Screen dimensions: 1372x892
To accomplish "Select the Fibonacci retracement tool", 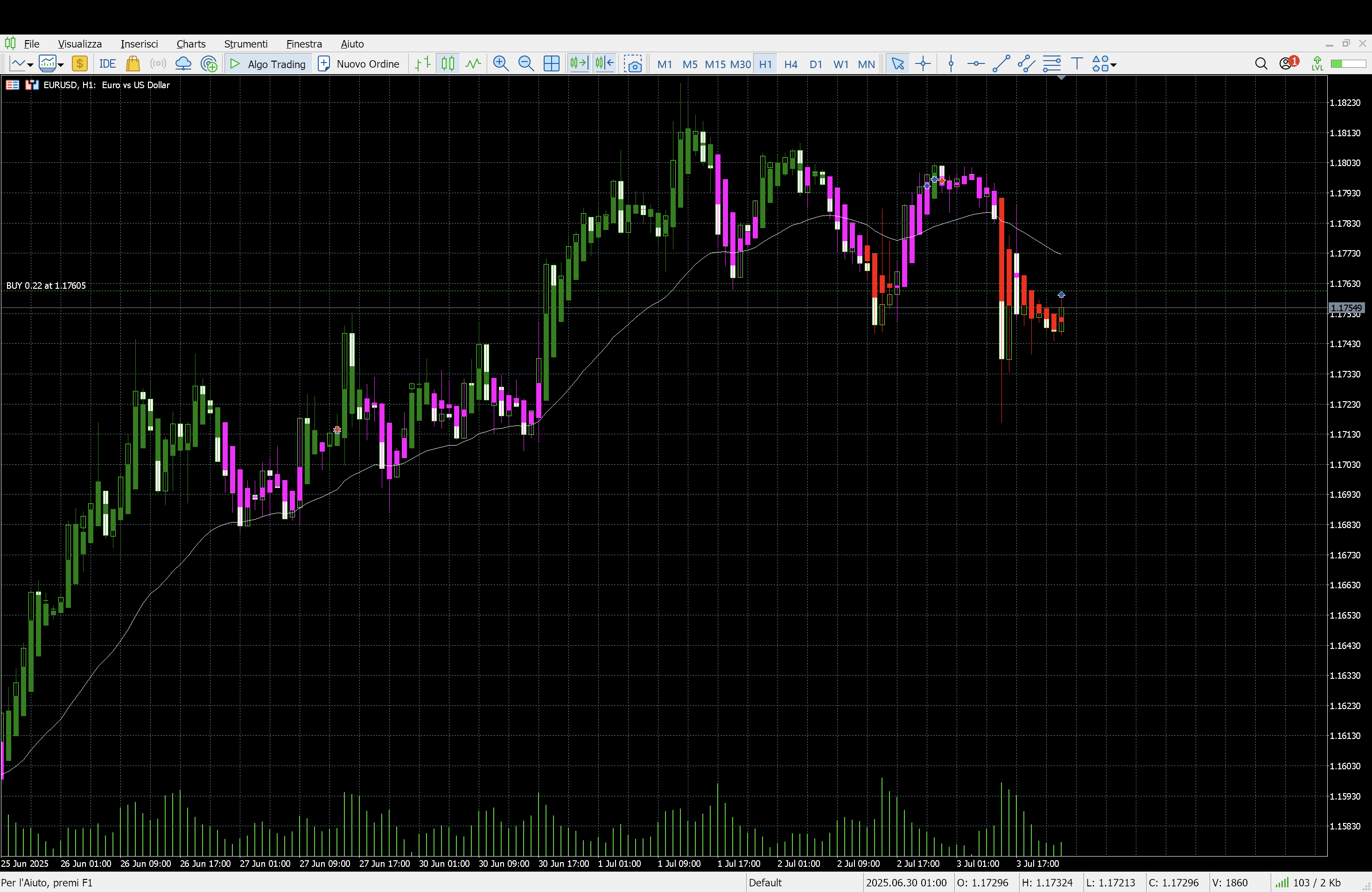I will coord(1051,64).
